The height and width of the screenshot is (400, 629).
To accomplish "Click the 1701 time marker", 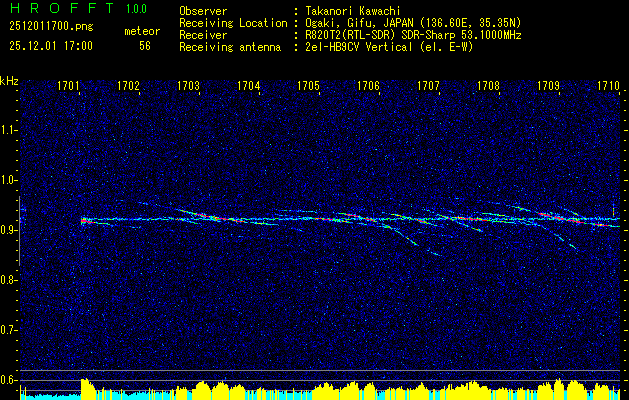I will point(68,86).
